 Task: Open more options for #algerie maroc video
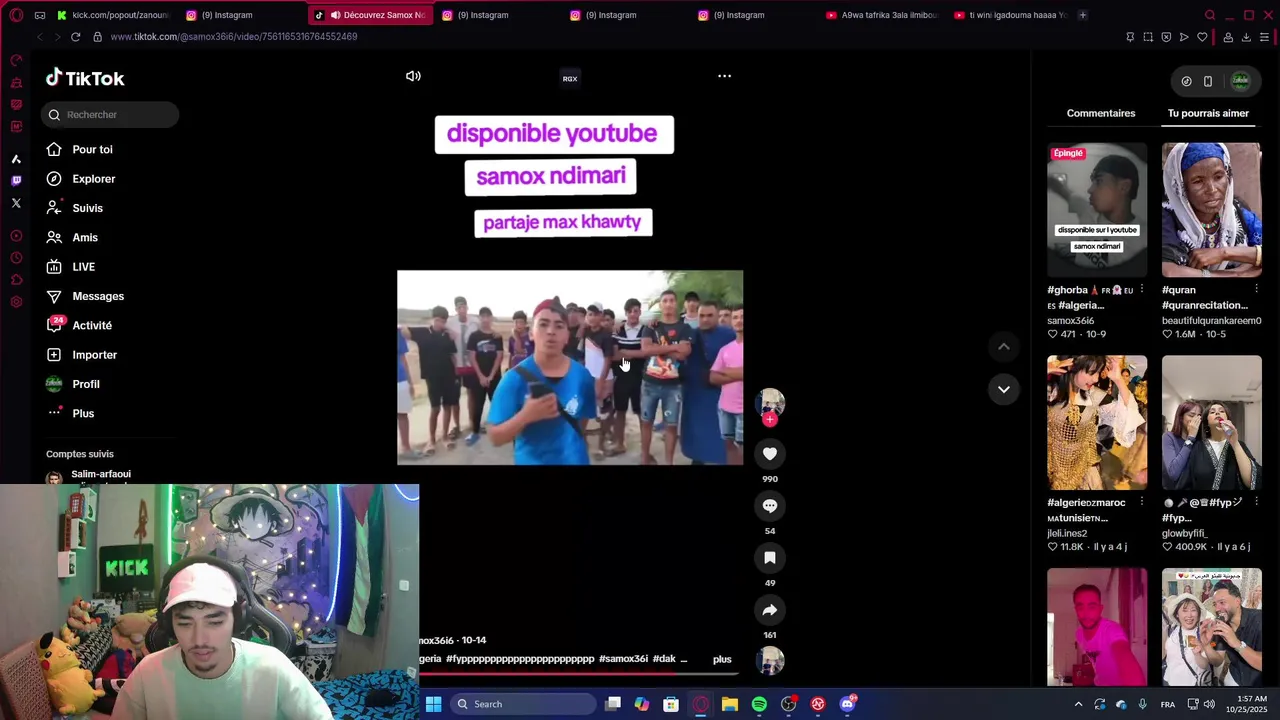tap(1141, 502)
